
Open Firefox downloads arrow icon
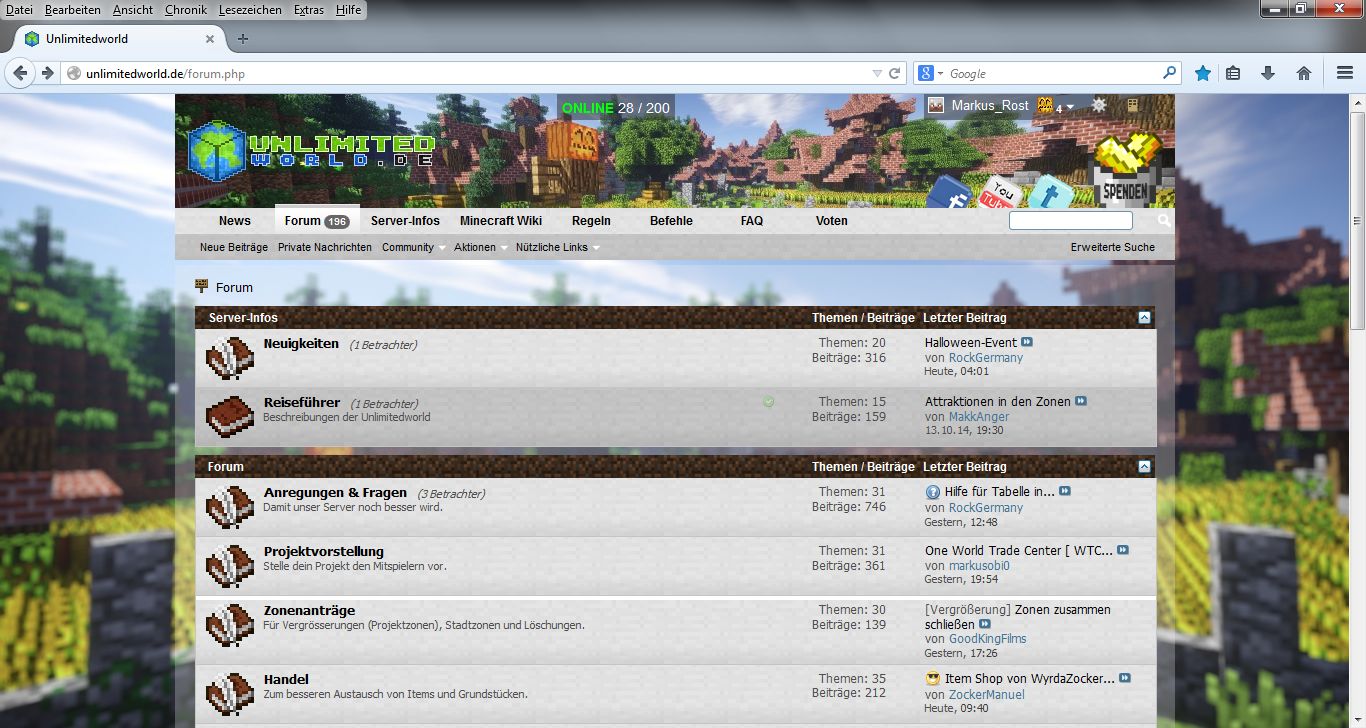(1268, 73)
